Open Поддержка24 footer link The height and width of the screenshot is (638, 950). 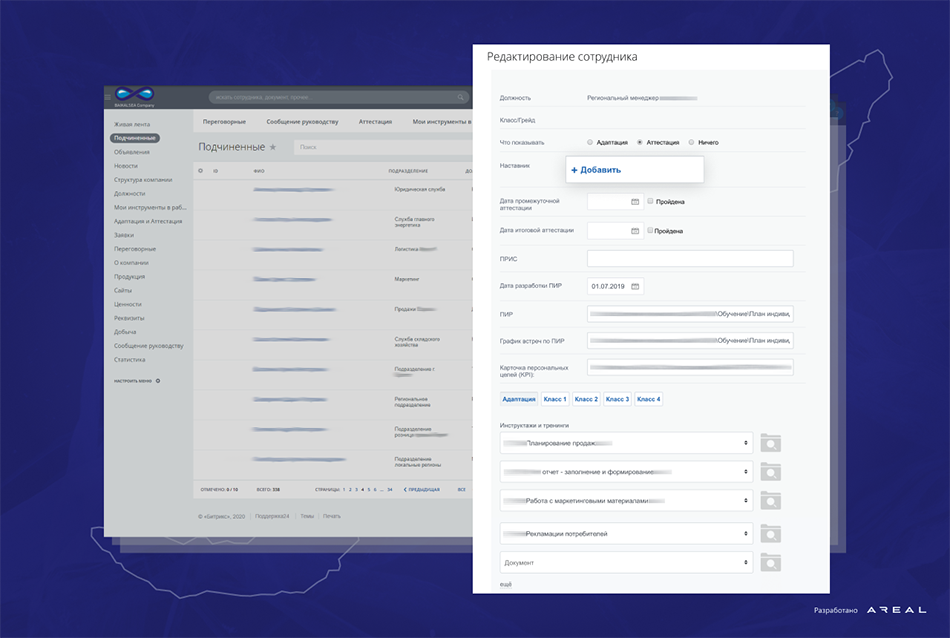pyautogui.click(x=272, y=516)
